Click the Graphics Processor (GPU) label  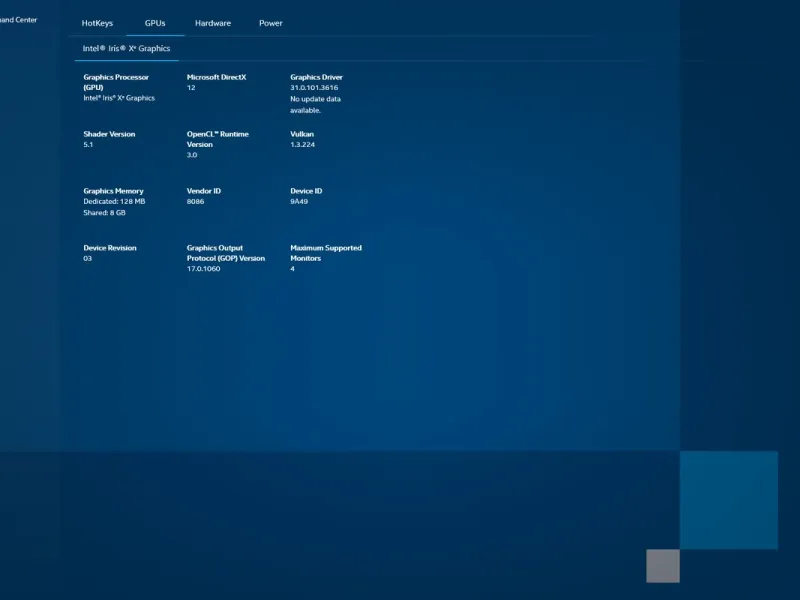click(x=116, y=82)
